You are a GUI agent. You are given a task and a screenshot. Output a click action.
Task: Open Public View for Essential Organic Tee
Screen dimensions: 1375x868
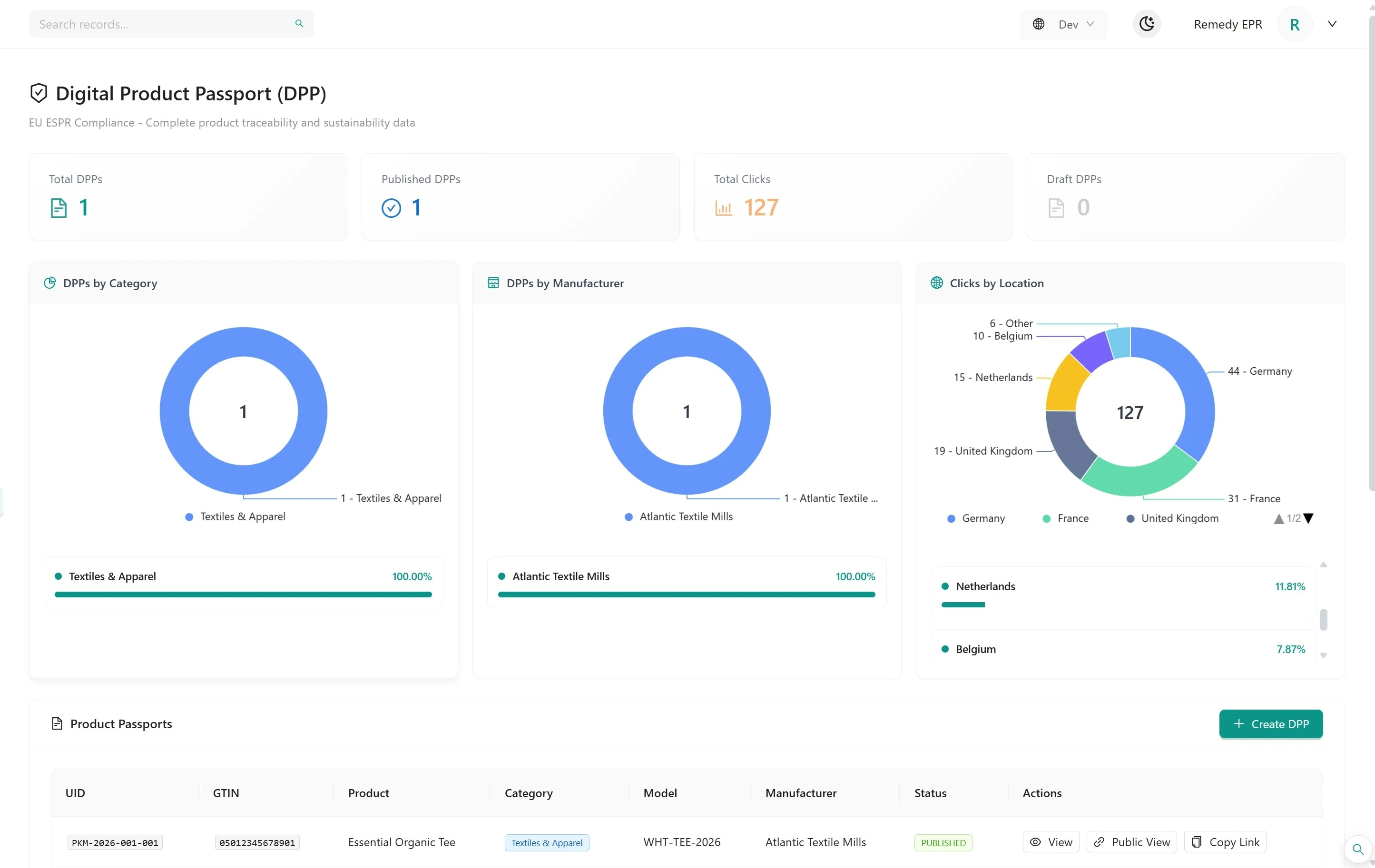point(1131,842)
